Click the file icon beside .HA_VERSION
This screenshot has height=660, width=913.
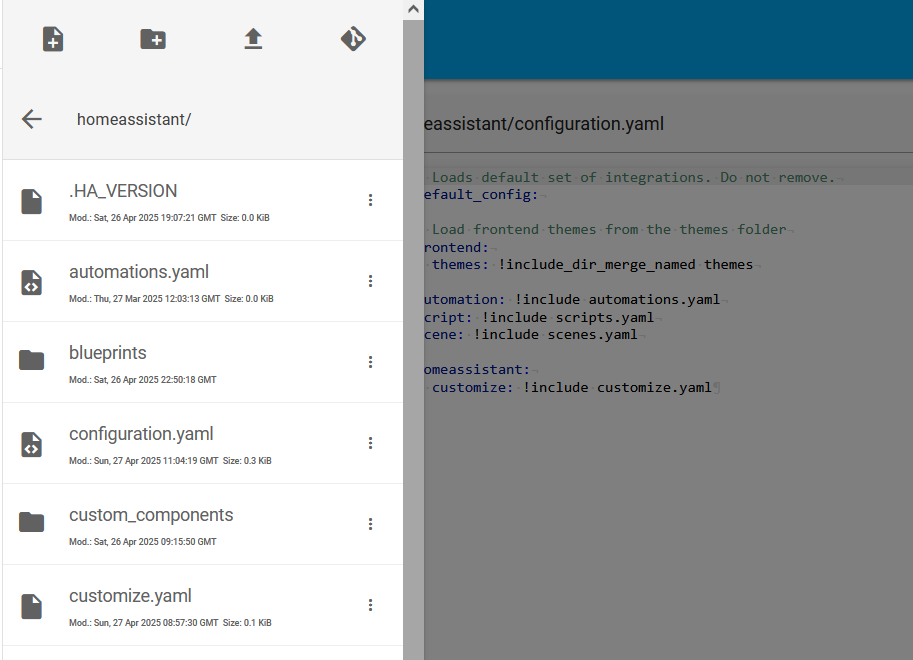coord(31,202)
